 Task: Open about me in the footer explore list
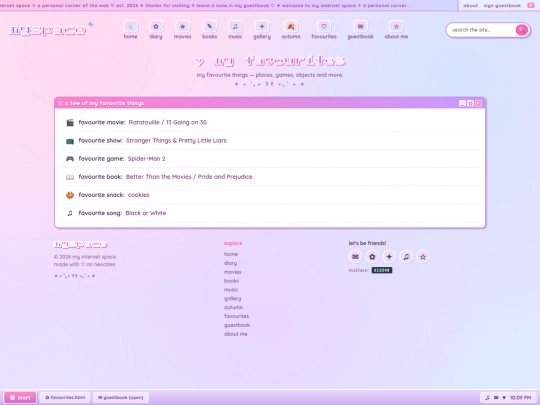(236, 334)
